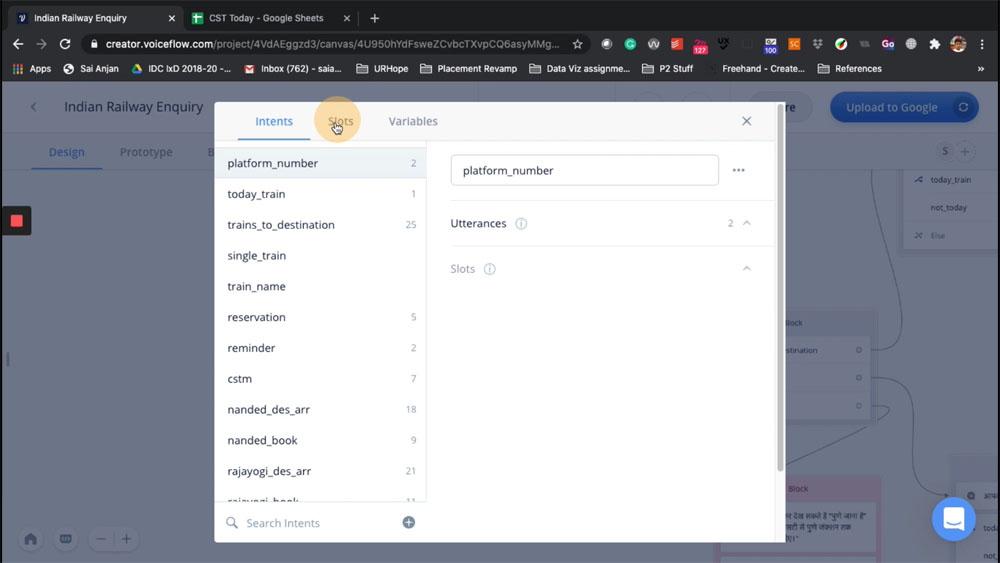This screenshot has width=1000, height=563.
Task: Collapse the Utterances section
Action: click(746, 223)
